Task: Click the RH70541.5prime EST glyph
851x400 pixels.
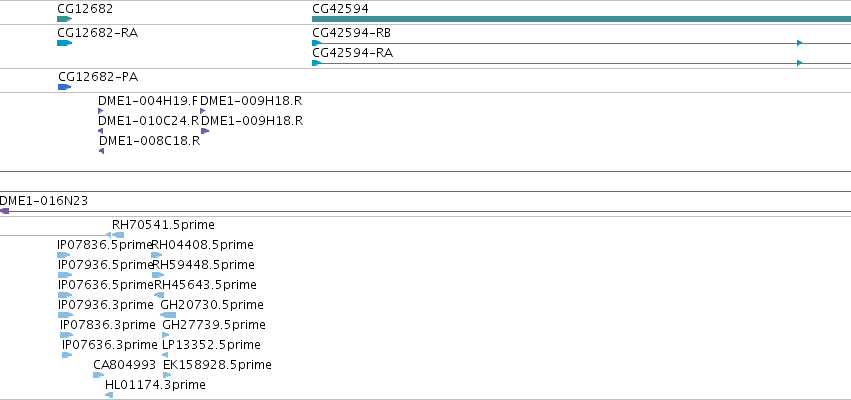Action: 115,235
